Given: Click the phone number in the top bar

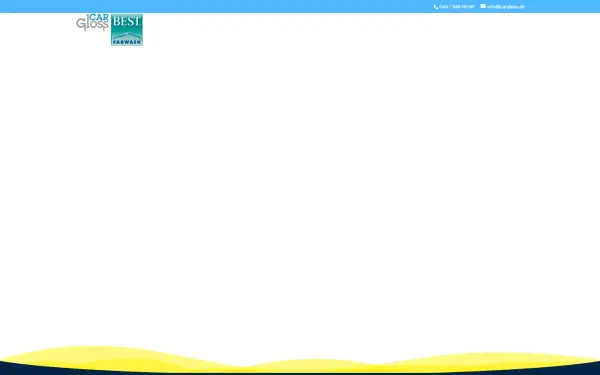Looking at the screenshot, I should (457, 7).
